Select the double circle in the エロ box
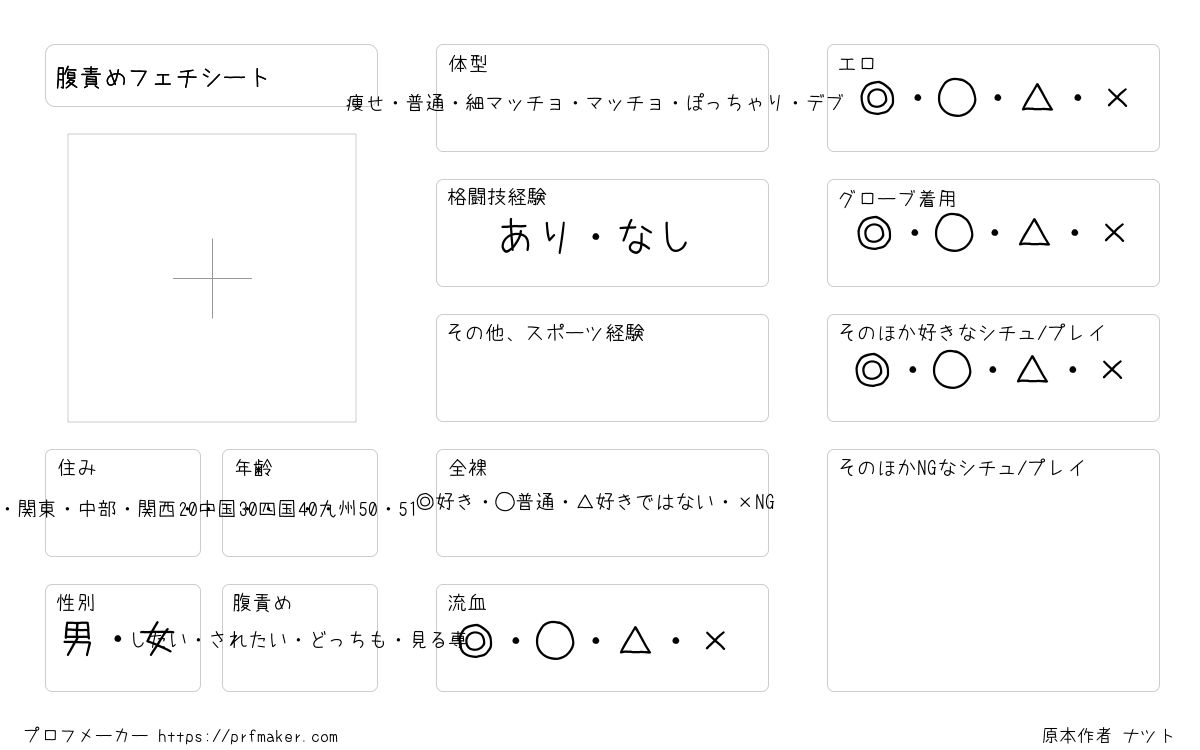Viewport: 1200px width, 750px height. 877,98
